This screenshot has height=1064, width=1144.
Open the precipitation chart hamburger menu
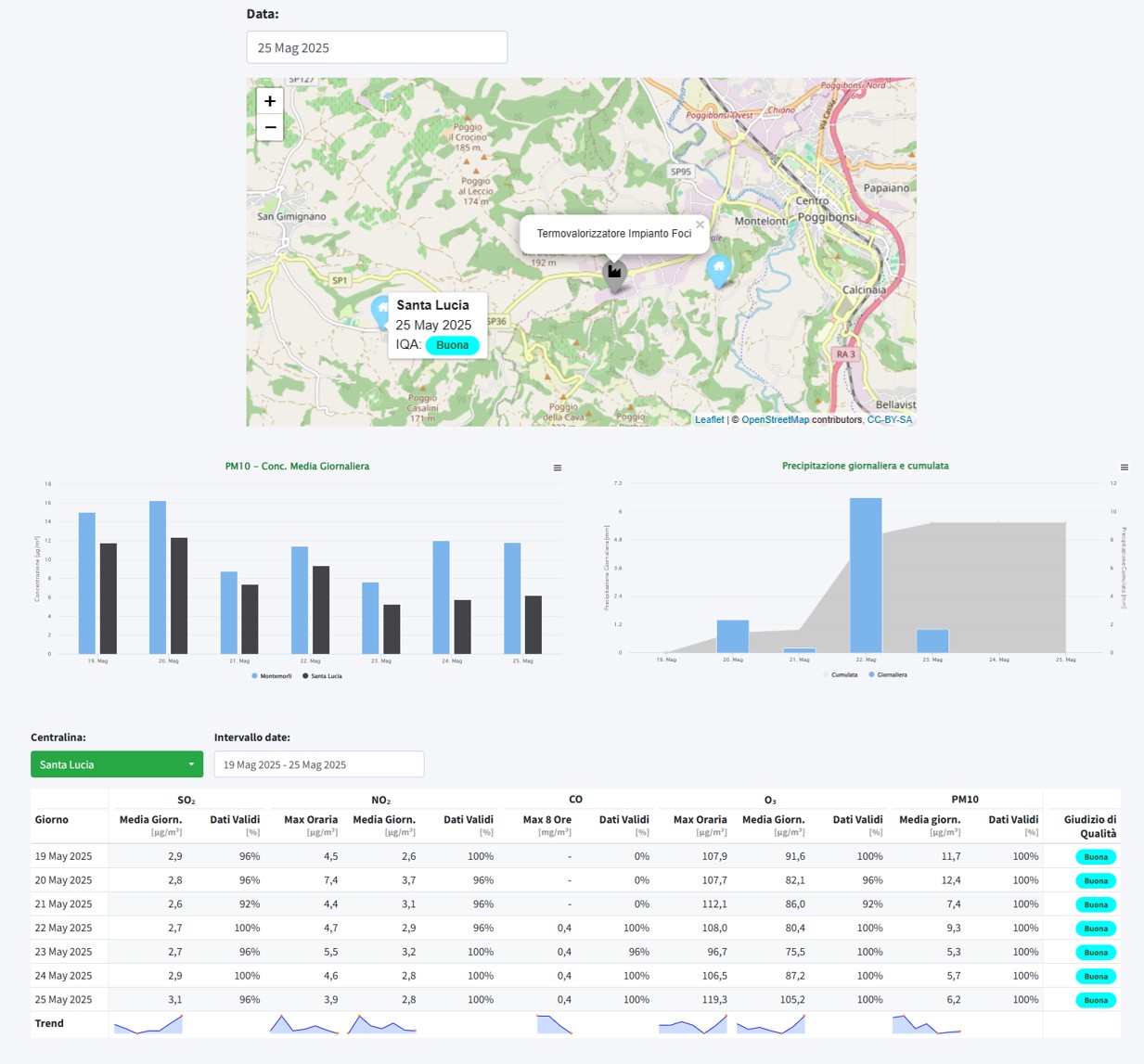[x=1125, y=468]
